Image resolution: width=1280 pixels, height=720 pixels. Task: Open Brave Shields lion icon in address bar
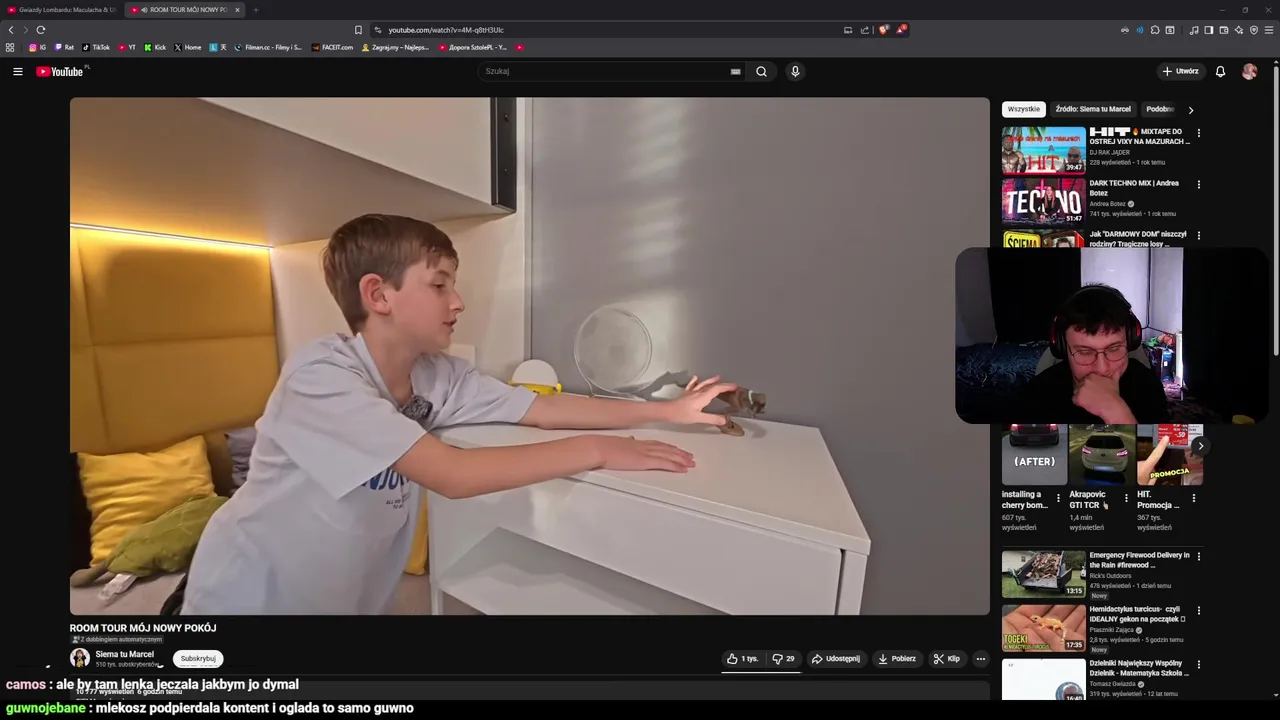click(x=883, y=30)
